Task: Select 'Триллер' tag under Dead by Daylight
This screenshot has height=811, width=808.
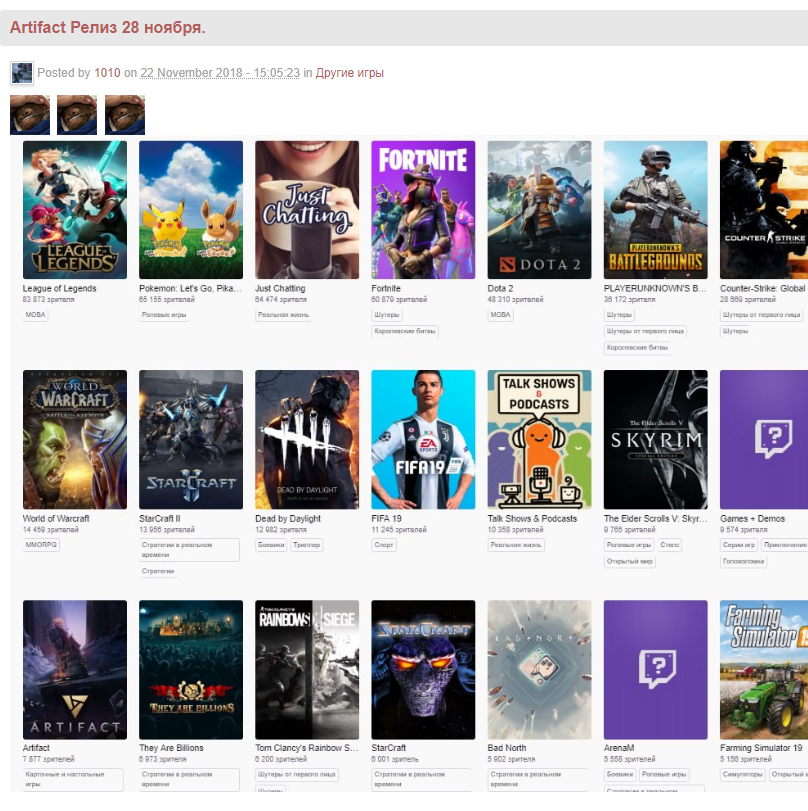Action: coord(306,545)
